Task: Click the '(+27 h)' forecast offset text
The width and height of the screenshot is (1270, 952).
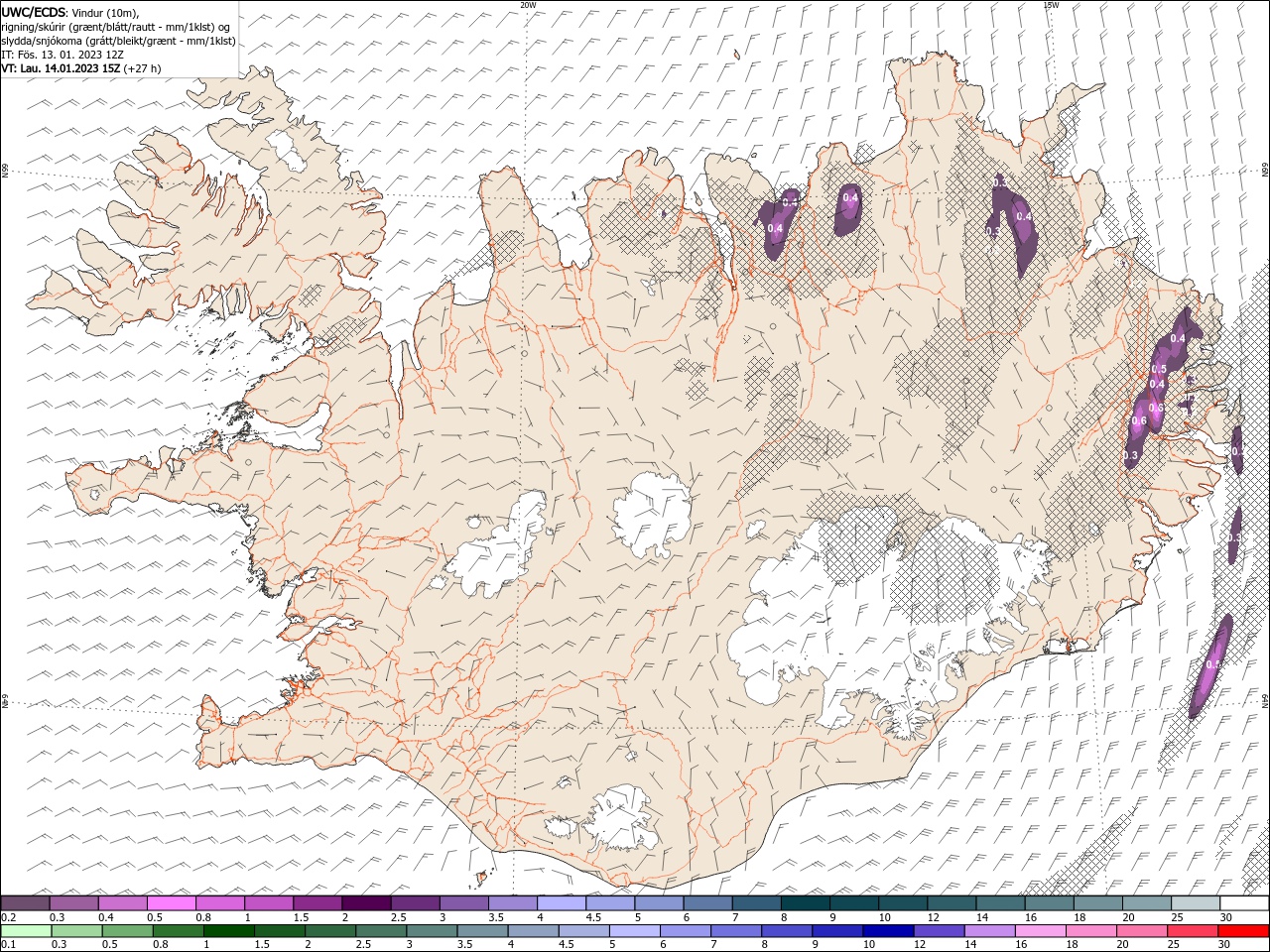Action: point(142,68)
